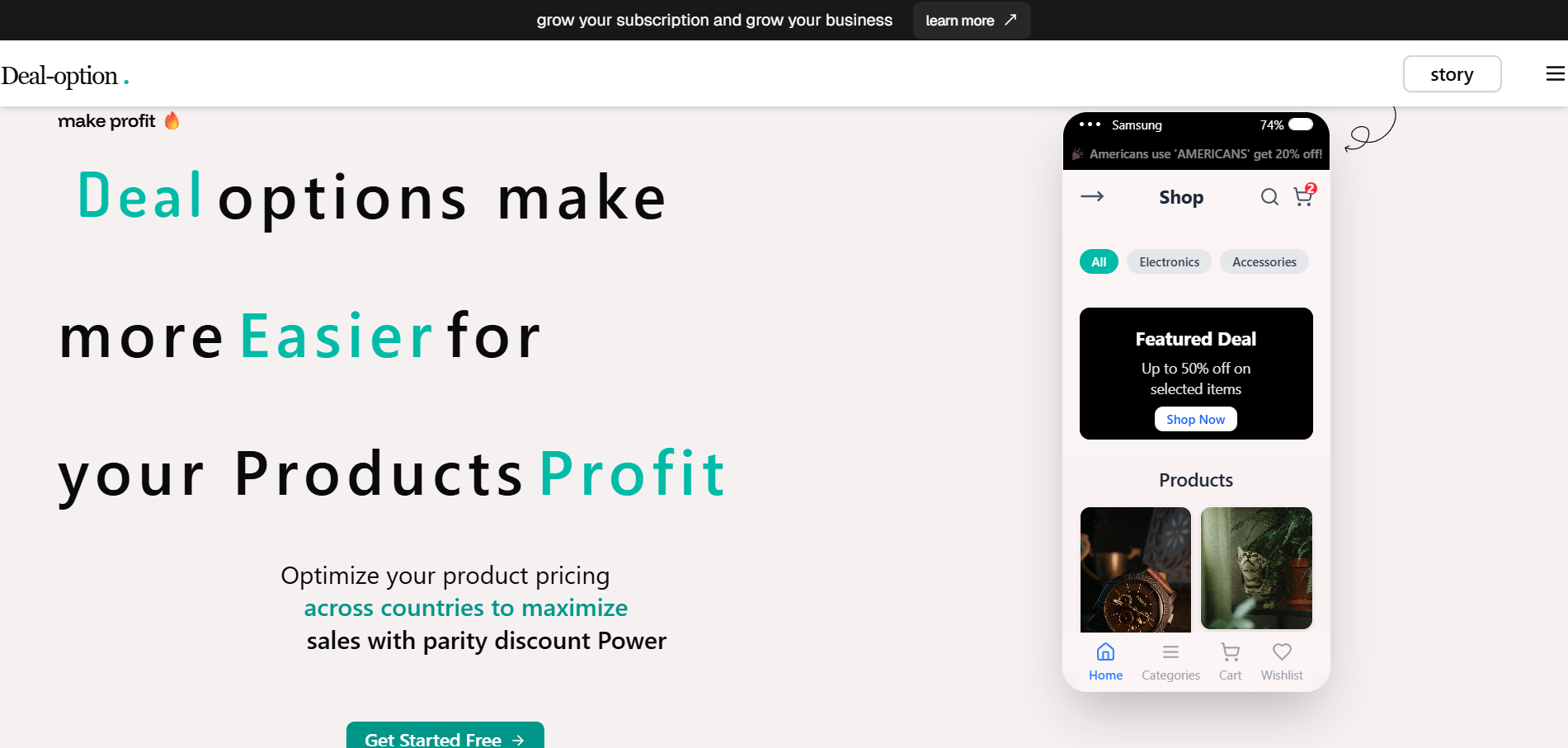The width and height of the screenshot is (1568, 748).
Task: Click the back arrow beside Shop
Action: pos(1092,196)
